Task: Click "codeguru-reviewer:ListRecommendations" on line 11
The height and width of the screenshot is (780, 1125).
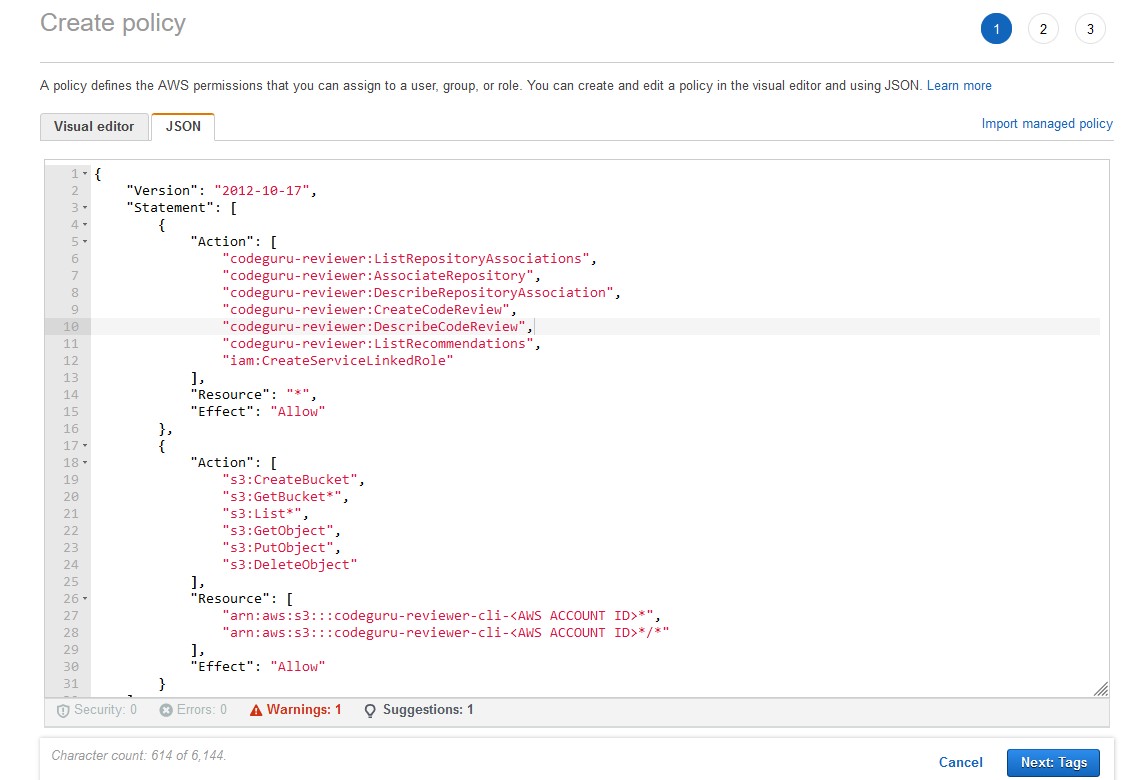Action: (377, 343)
